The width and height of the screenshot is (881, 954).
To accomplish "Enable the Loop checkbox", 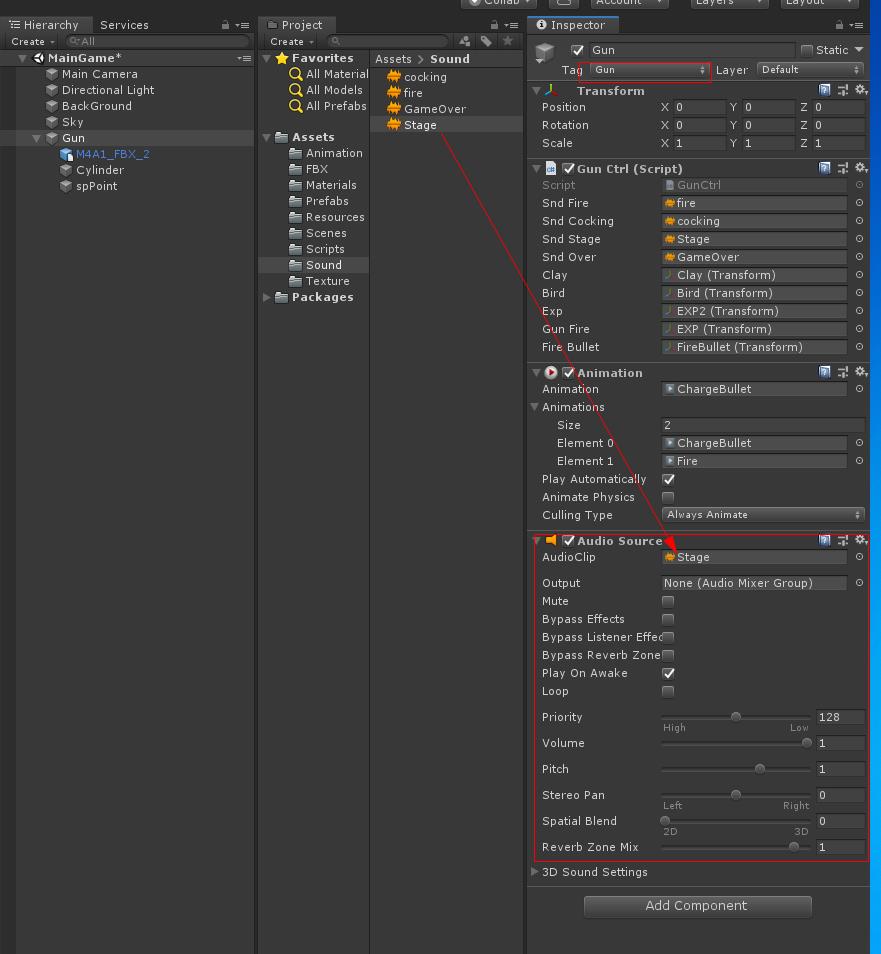I will coord(668,691).
